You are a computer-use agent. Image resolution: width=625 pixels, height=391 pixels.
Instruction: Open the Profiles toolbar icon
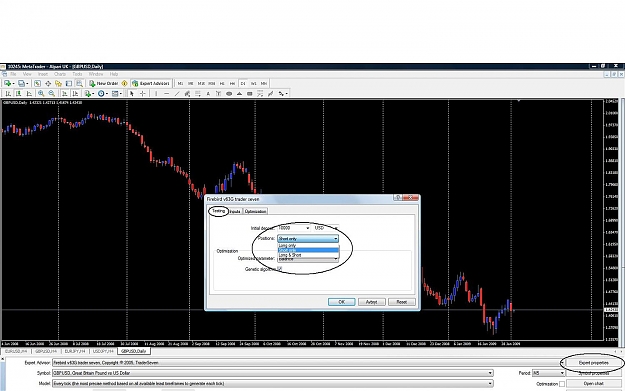[22, 83]
